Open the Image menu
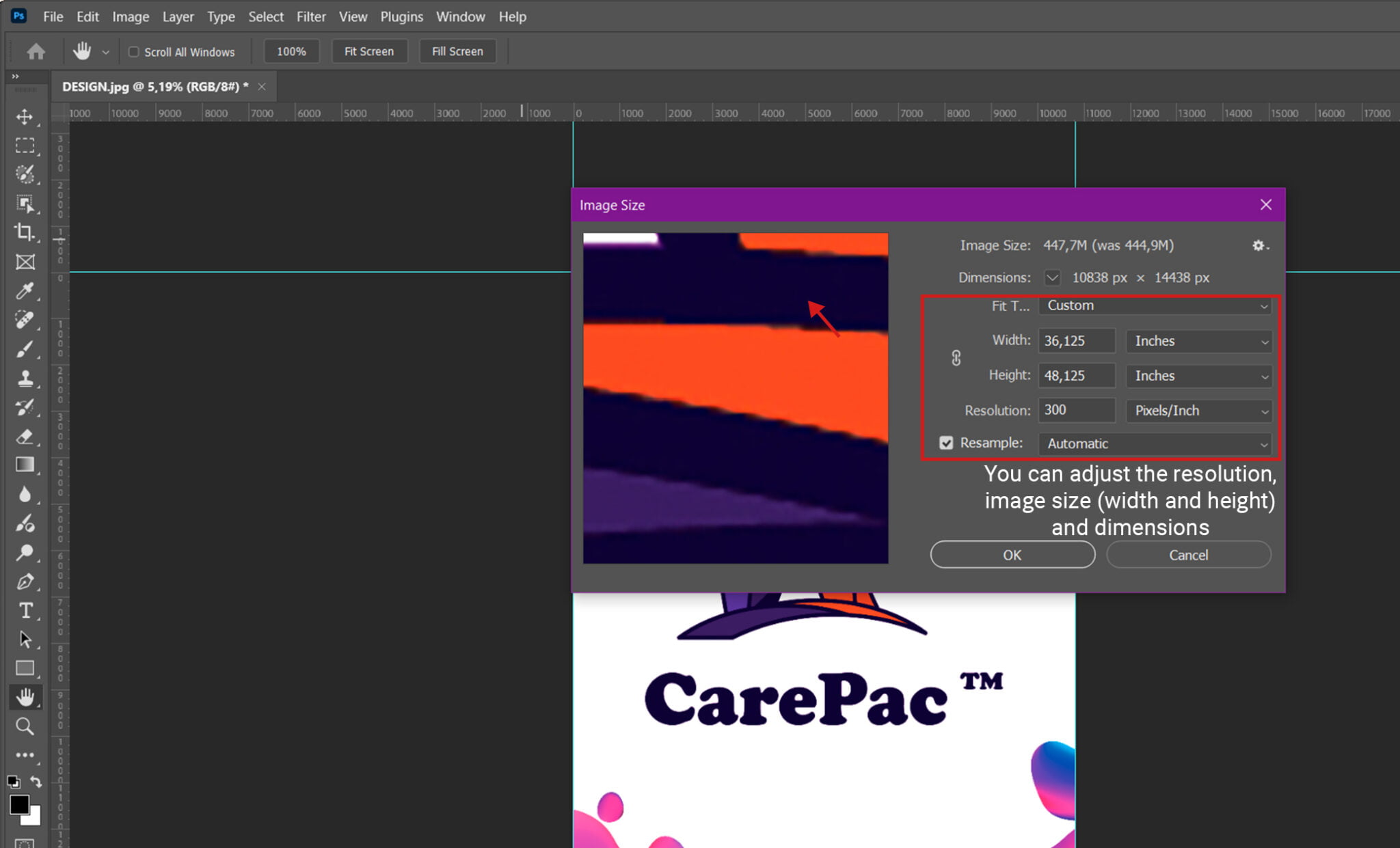The image size is (1400, 848). click(131, 16)
